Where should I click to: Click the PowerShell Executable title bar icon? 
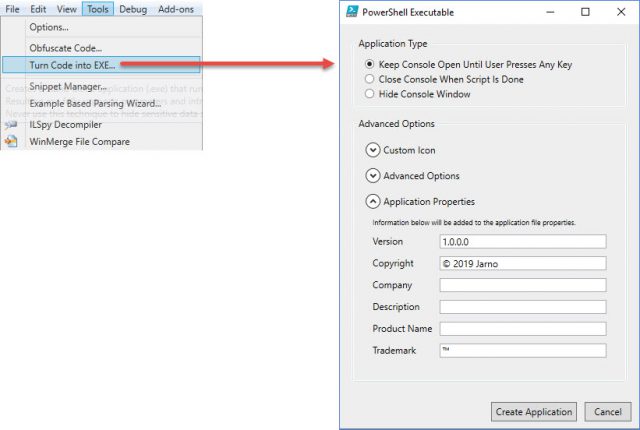pyautogui.click(x=352, y=12)
